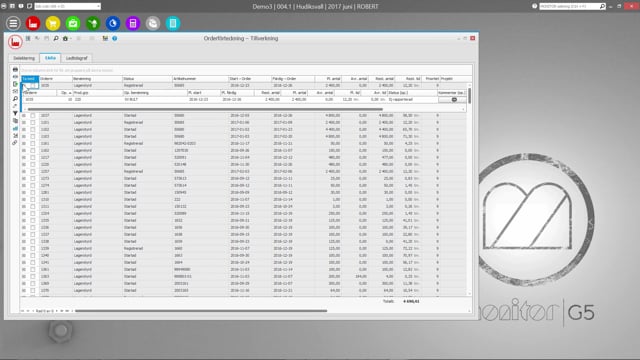Switch to the Selektering tab

click(24, 58)
